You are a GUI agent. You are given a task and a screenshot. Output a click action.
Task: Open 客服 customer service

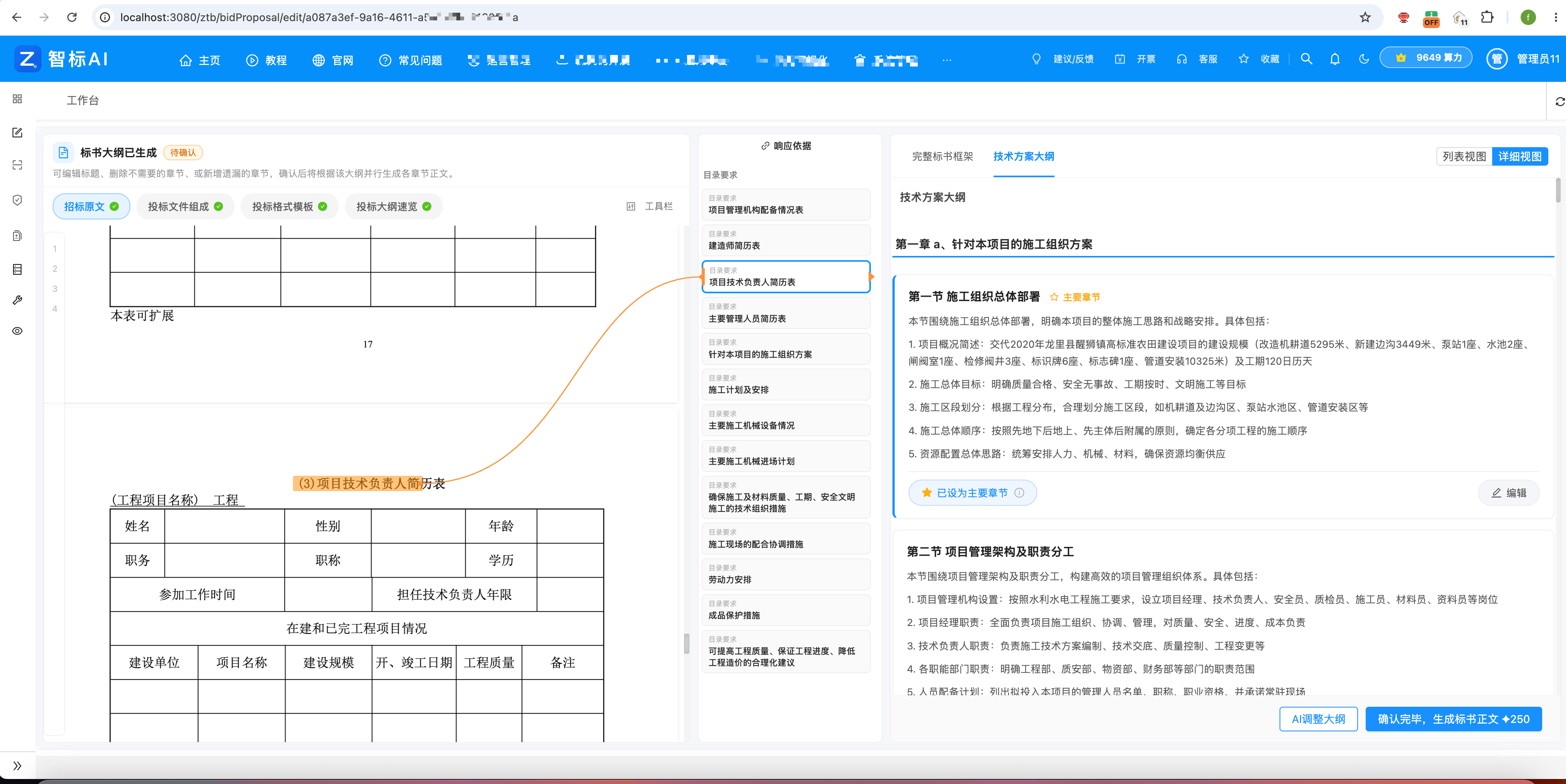tap(1197, 59)
